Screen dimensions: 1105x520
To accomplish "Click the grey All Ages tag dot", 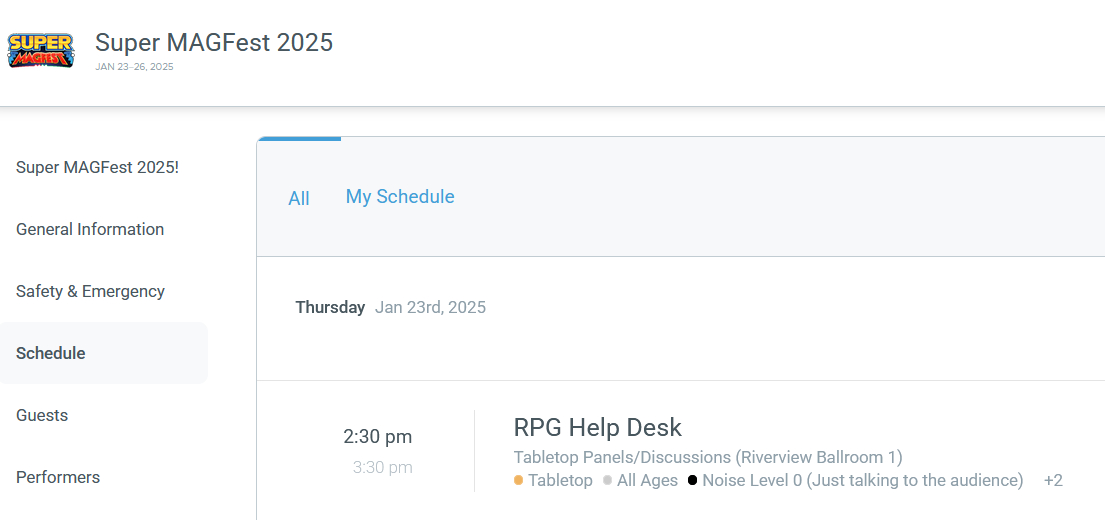I will tap(608, 481).
